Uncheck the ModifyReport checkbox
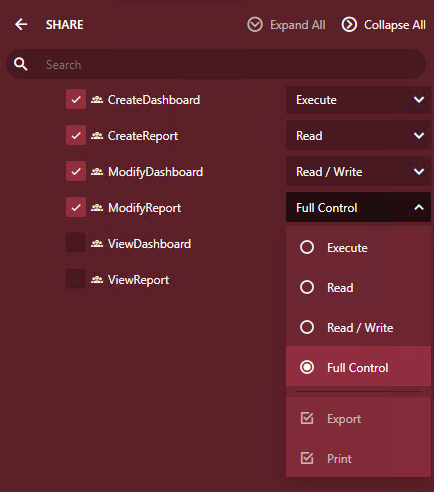Image resolution: width=434 pixels, height=492 pixels. (76, 207)
